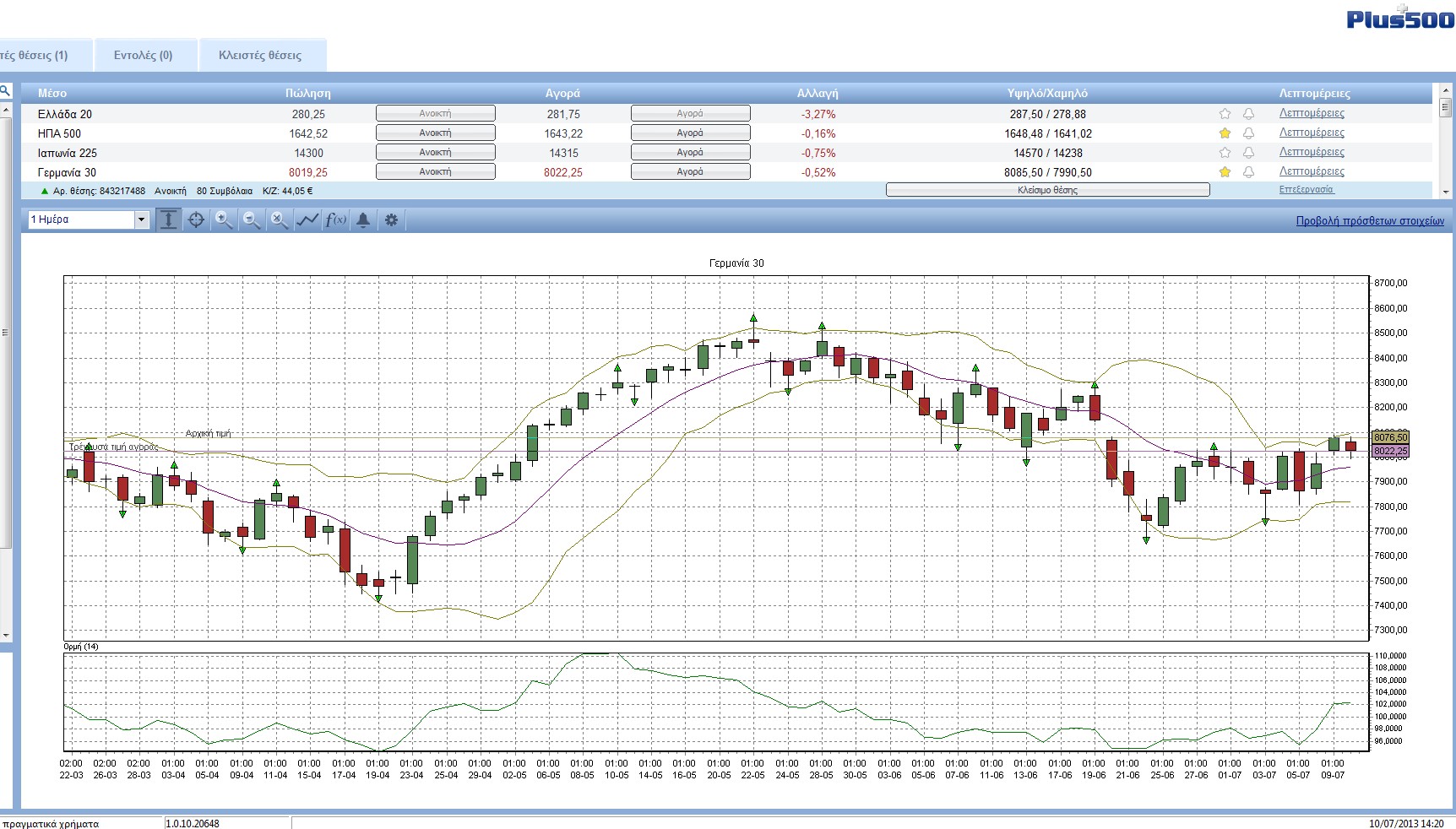Click the Γερμανία 30 chart title
1456x829 pixels.
click(736, 263)
